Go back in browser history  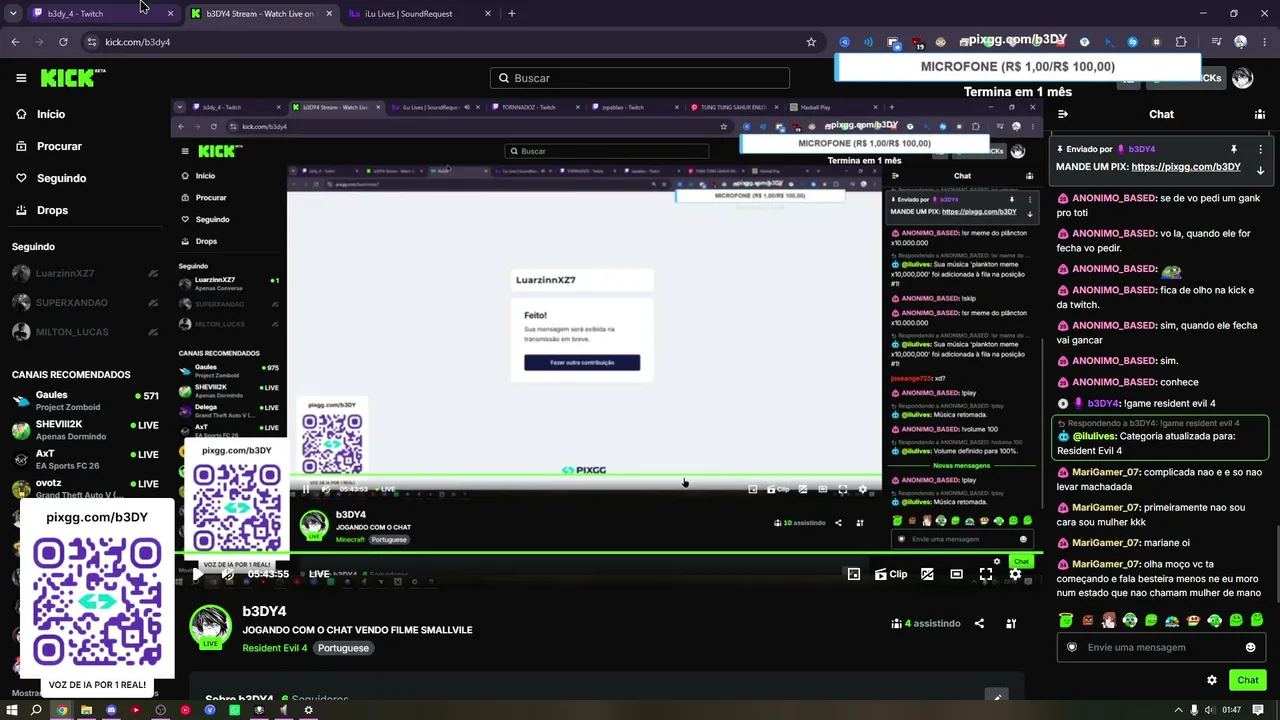point(15,42)
